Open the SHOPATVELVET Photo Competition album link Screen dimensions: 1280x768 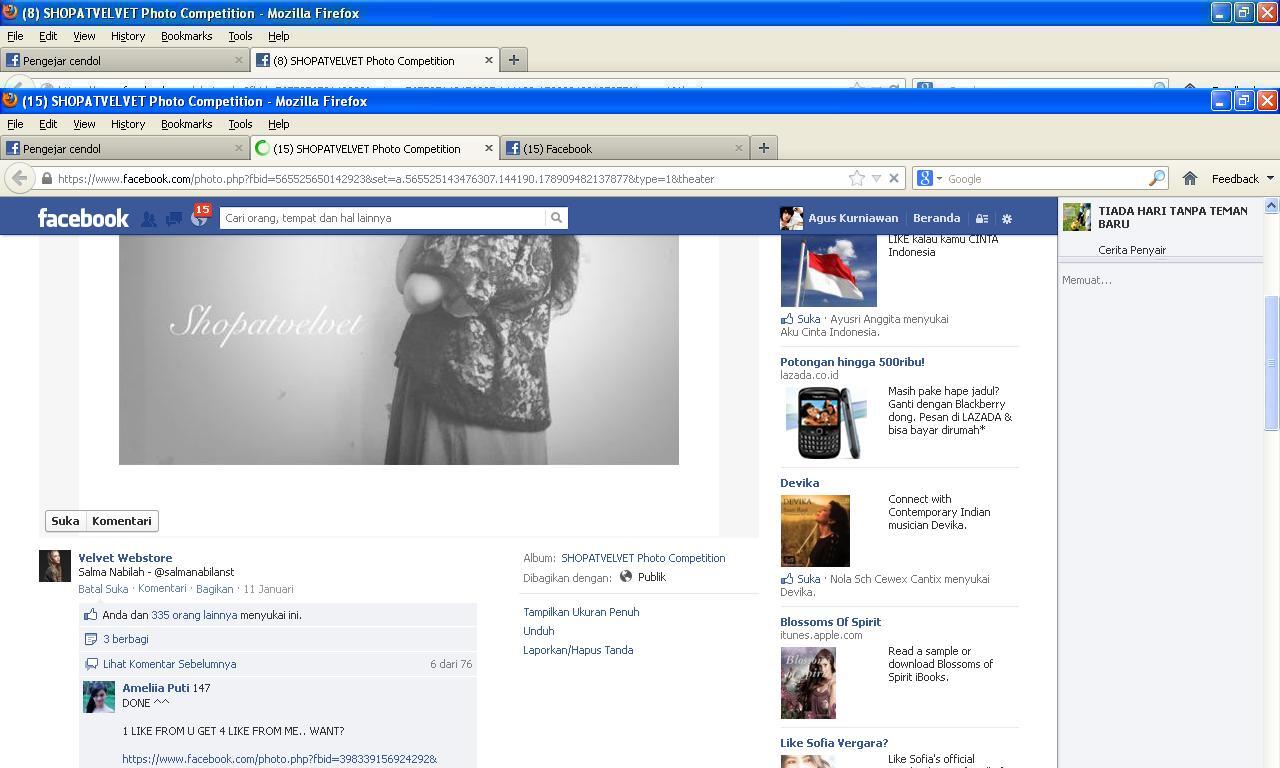643,558
